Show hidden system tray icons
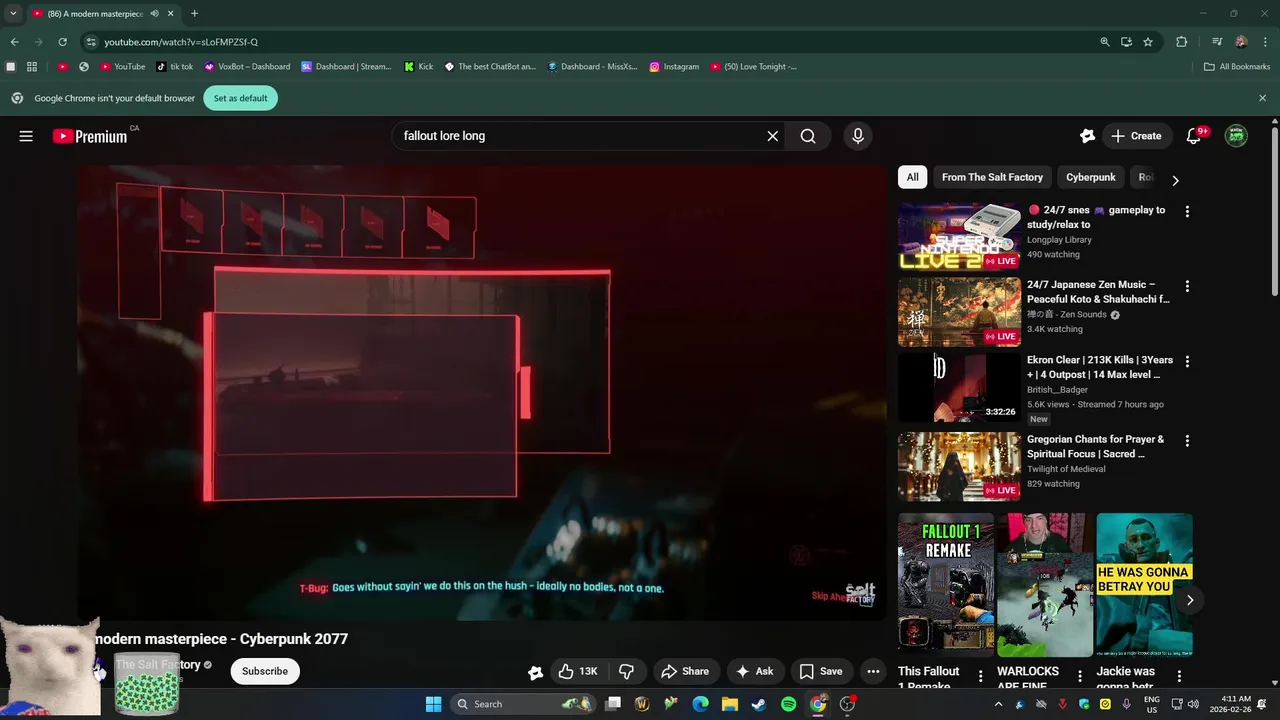This screenshot has height=720, width=1280. pyautogui.click(x=997, y=704)
